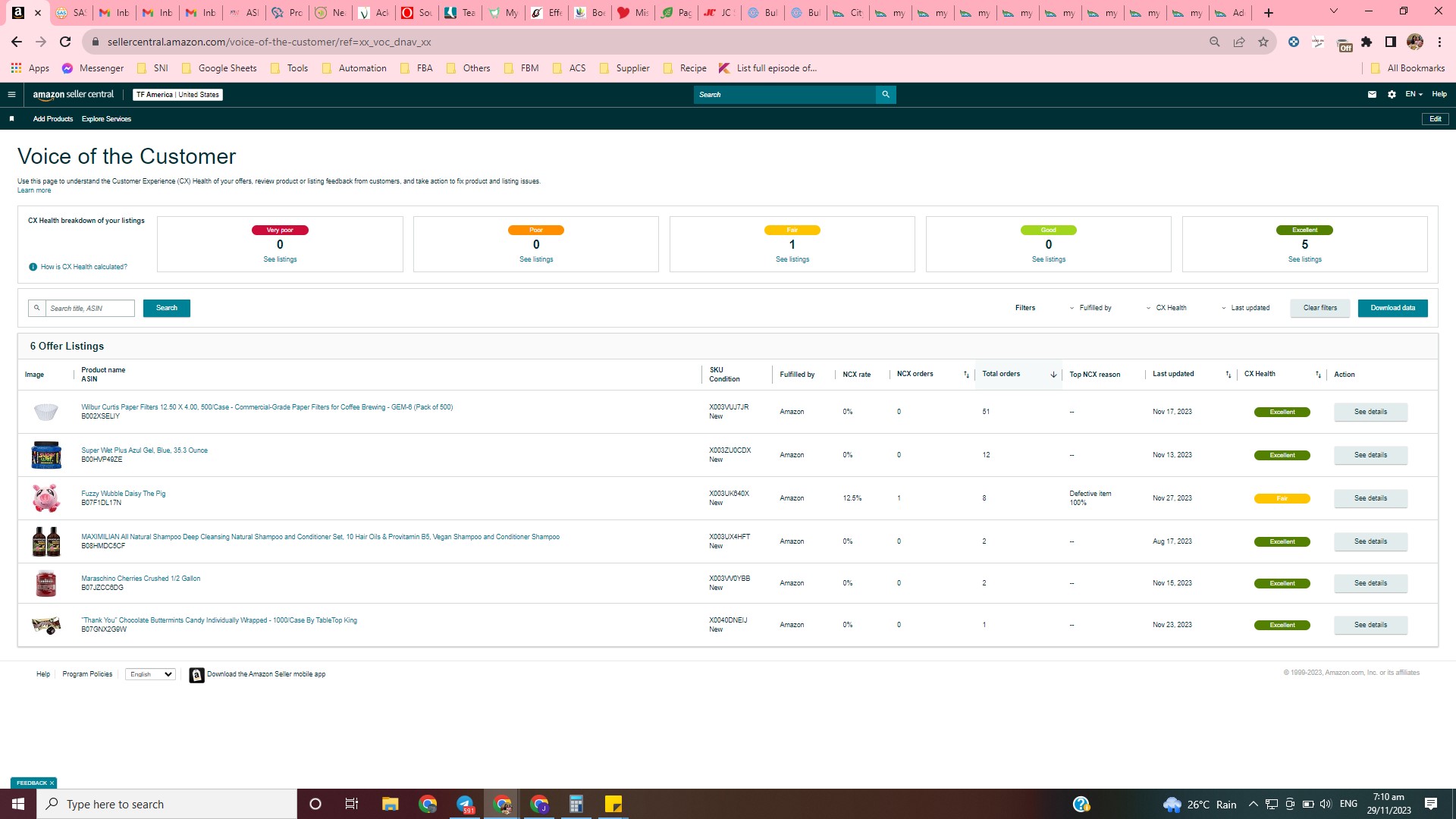Open the Super Wet Plus Azul Gel link
This screenshot has width=1456, height=819.
click(x=144, y=450)
